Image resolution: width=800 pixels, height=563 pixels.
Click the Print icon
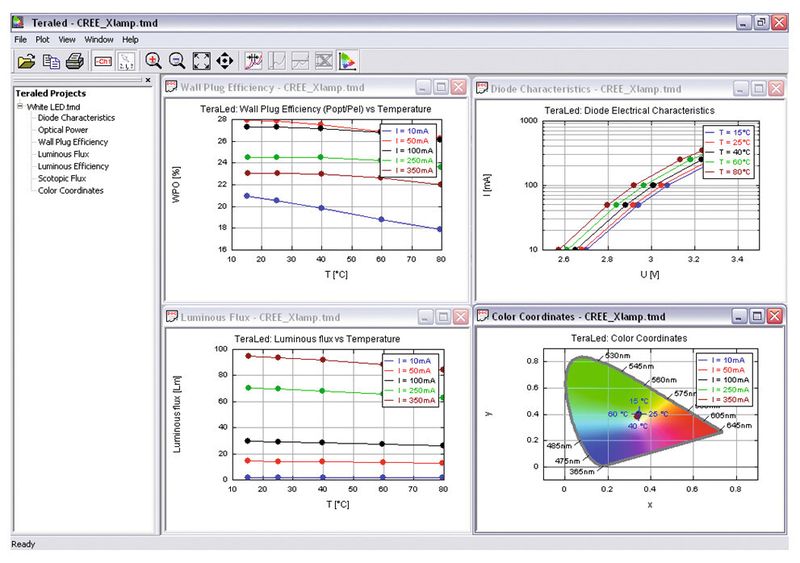[x=74, y=61]
